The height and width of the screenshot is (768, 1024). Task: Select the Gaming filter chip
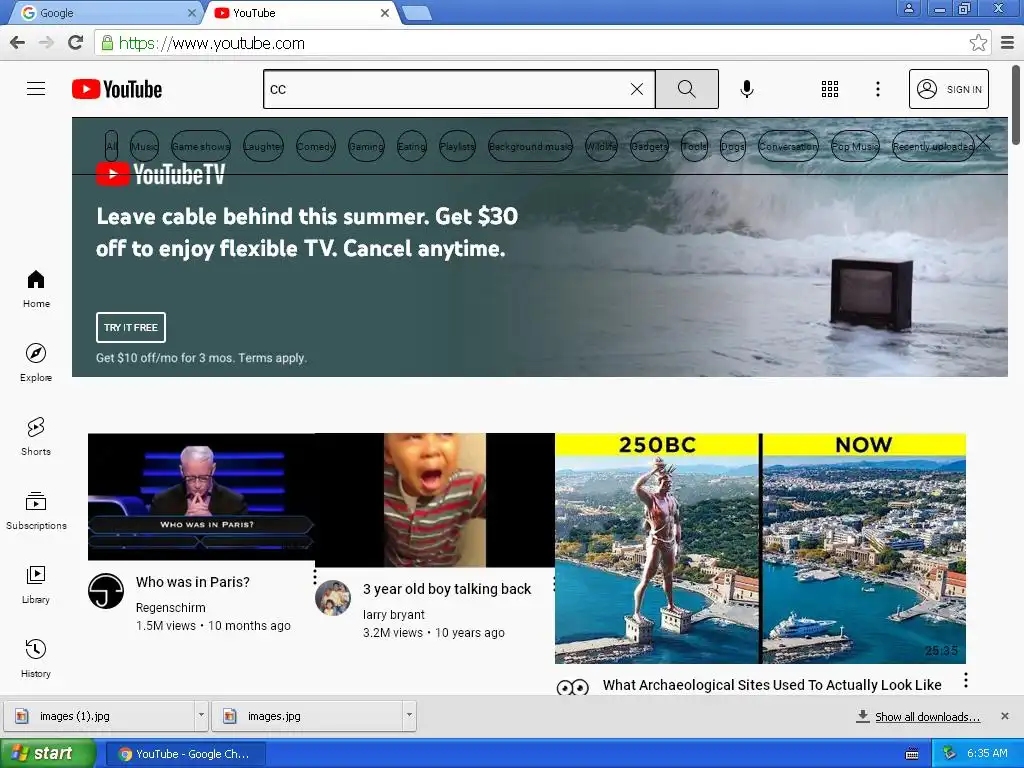(366, 146)
